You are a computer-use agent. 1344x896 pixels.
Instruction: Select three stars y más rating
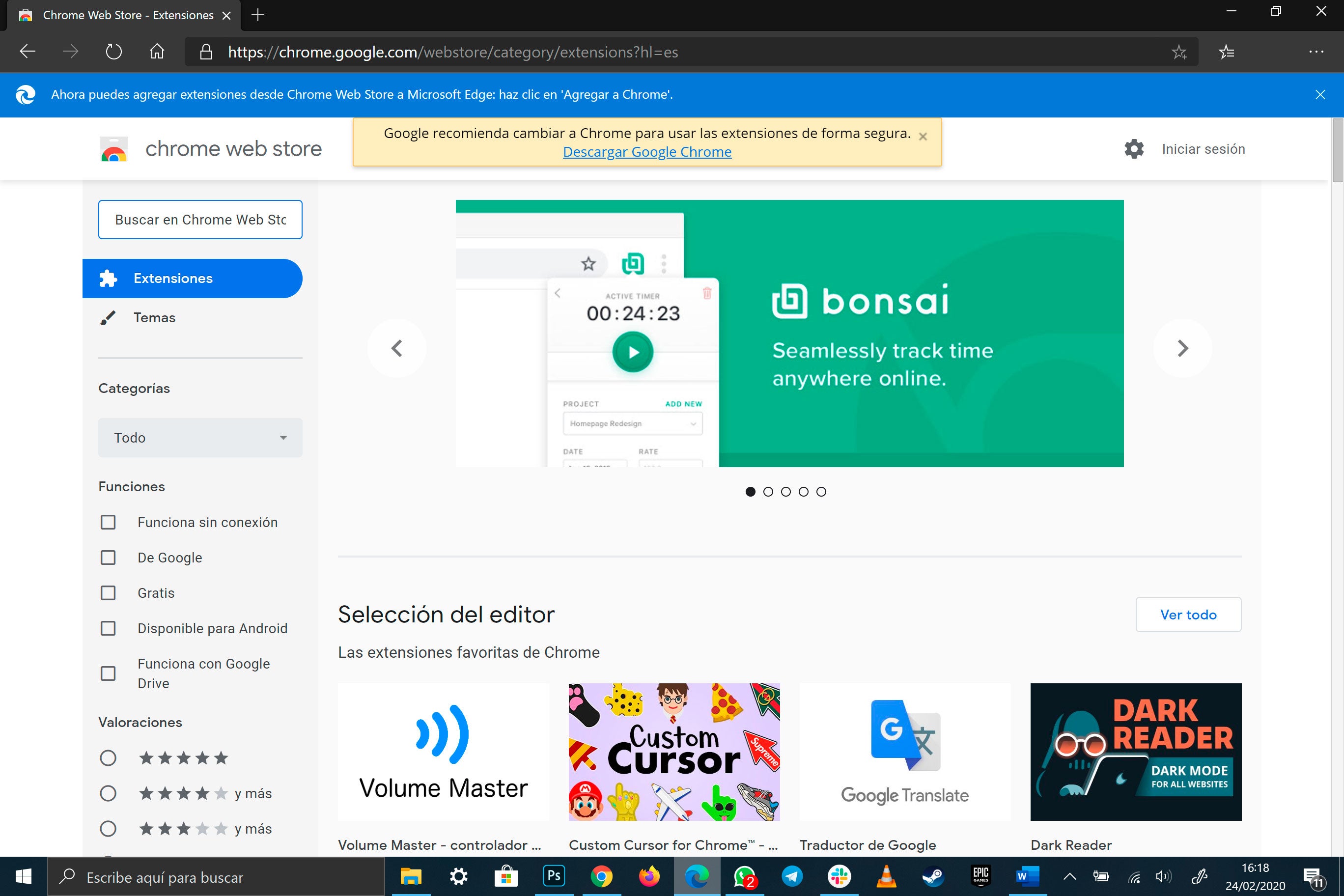pos(108,829)
